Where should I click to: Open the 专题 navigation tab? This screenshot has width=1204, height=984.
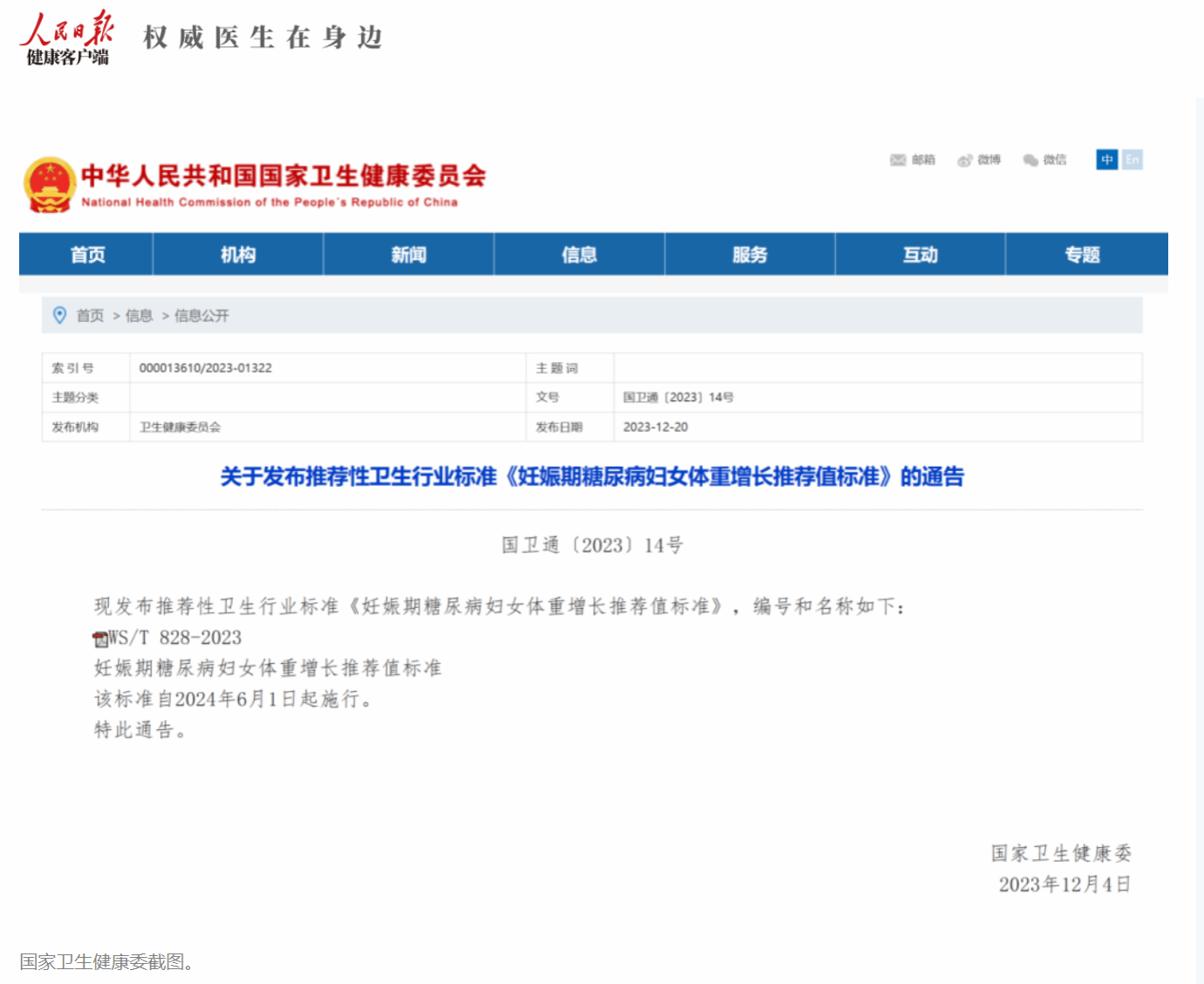[1082, 255]
